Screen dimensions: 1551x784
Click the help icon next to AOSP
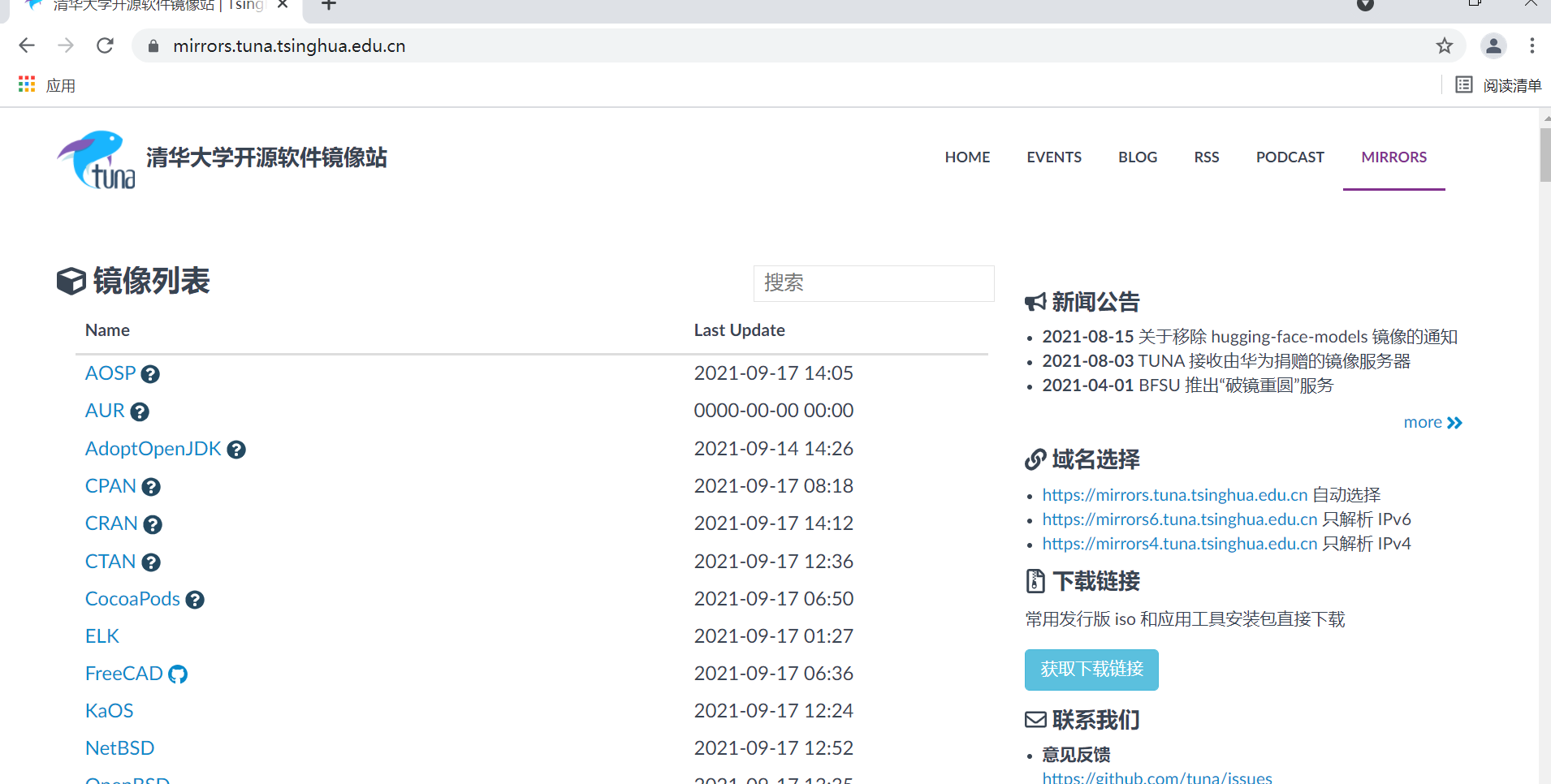tap(150, 374)
